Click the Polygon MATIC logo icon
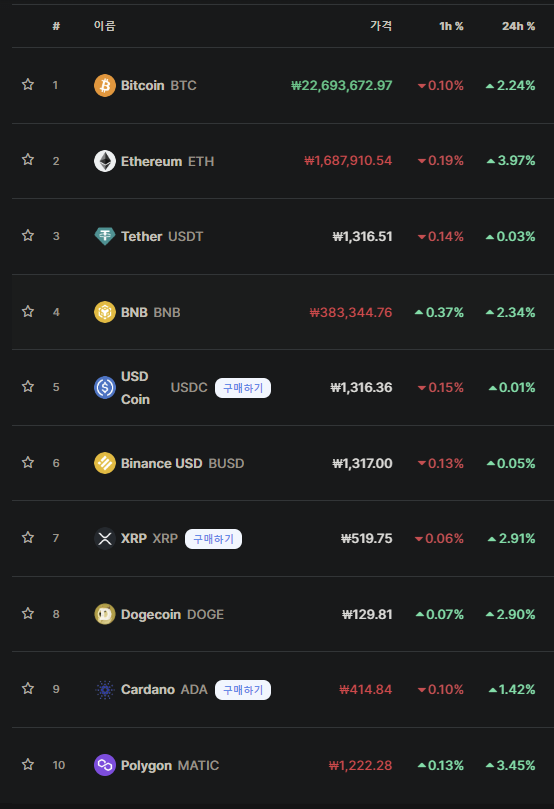Screen dimensions: 554x809 pos(105,765)
